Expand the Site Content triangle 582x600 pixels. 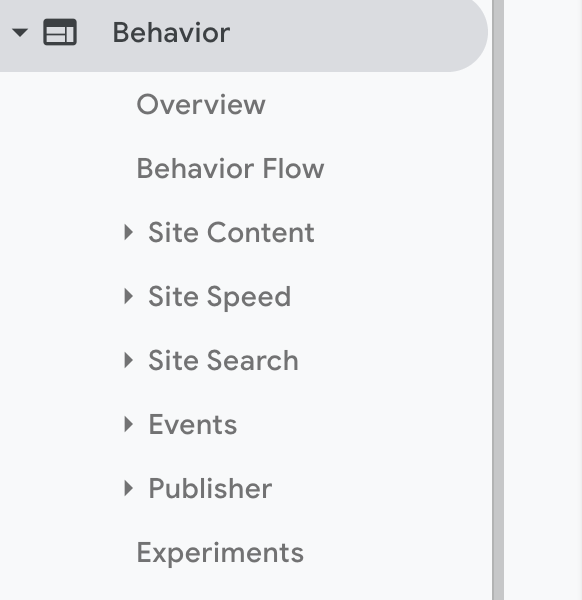pos(129,232)
